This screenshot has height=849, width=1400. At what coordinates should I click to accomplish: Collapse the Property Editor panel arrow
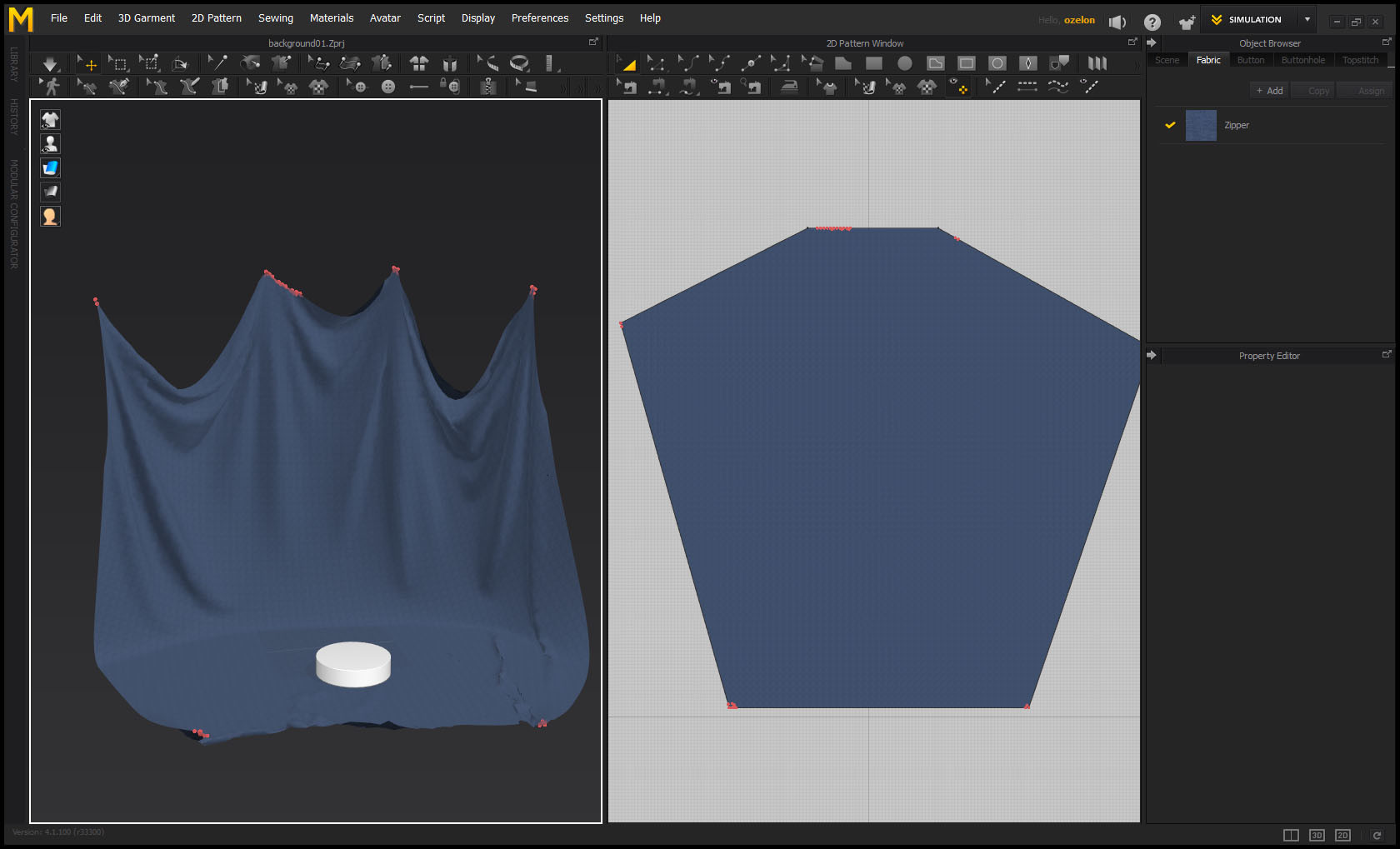pos(1152,355)
